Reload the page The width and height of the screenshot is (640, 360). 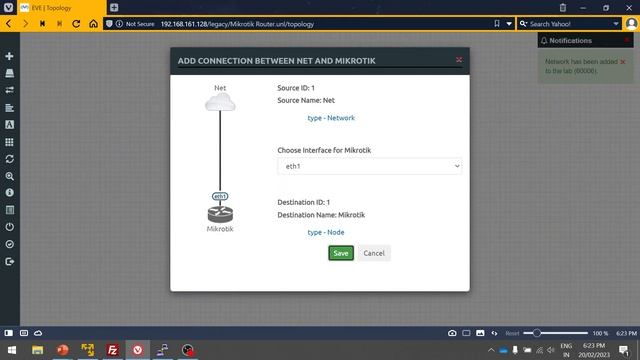pyautogui.click(x=76, y=24)
